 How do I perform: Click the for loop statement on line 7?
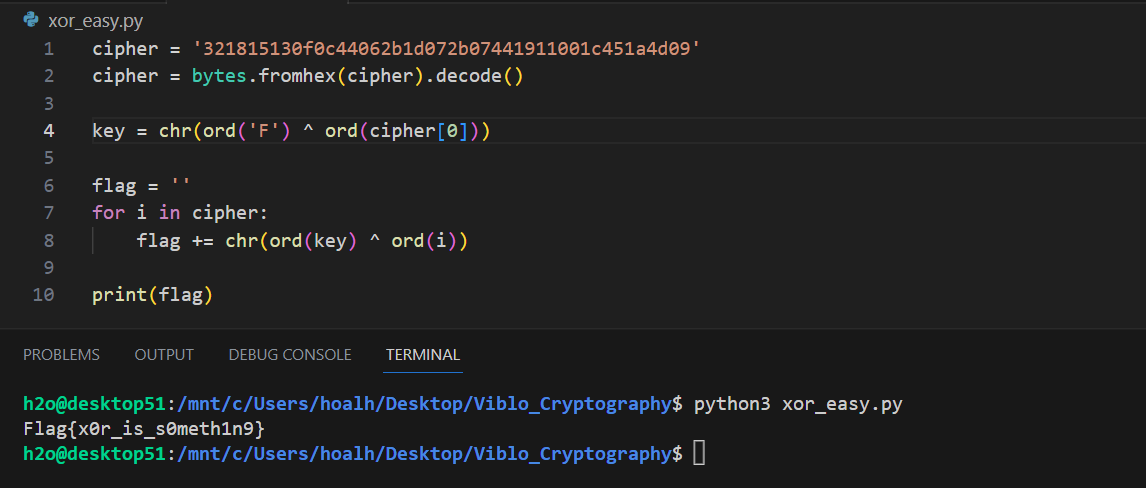tap(181, 213)
